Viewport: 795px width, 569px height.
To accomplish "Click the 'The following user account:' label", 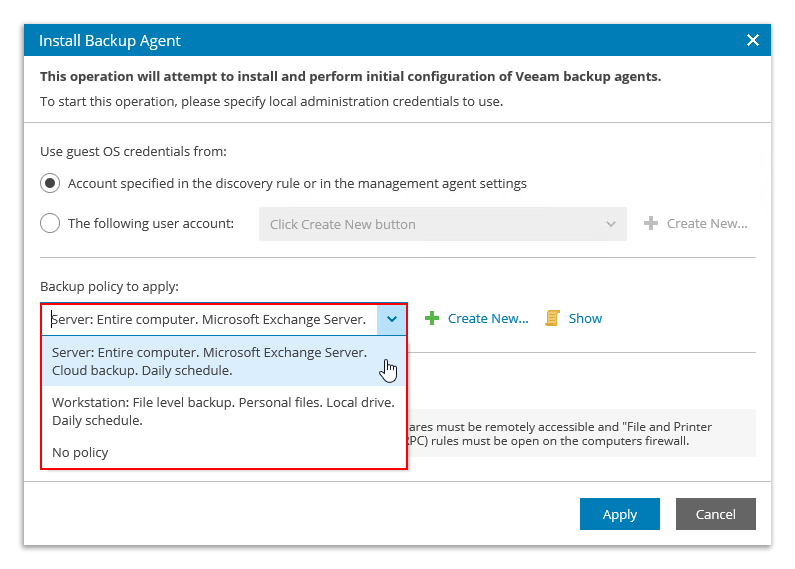I will coord(150,223).
